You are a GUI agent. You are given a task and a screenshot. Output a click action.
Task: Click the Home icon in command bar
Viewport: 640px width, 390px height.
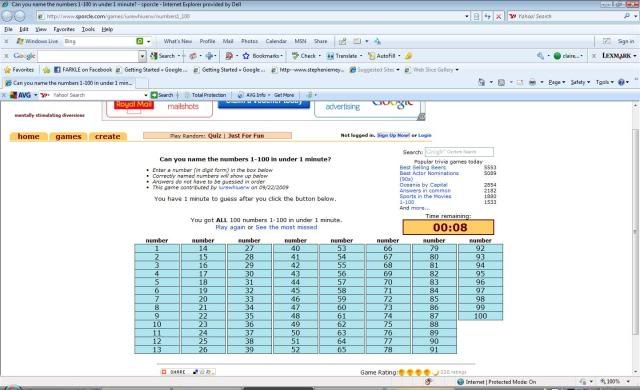click(482, 82)
